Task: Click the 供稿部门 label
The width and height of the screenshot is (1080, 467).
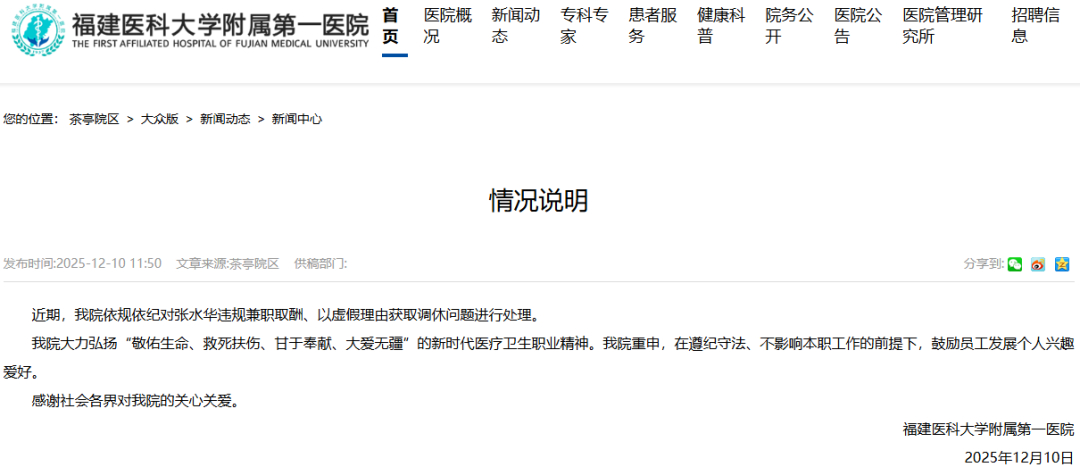Action: (x=321, y=264)
